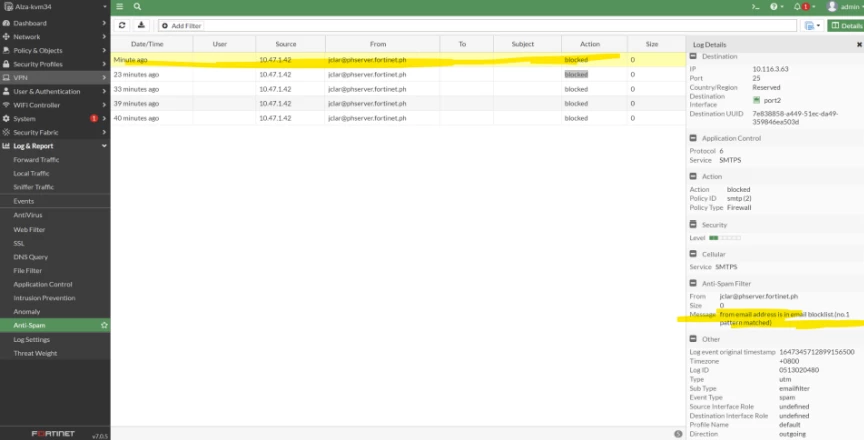Image resolution: width=864 pixels, height=440 pixels.
Task: Select the '33 minutes ago' log row
Action: [398, 89]
